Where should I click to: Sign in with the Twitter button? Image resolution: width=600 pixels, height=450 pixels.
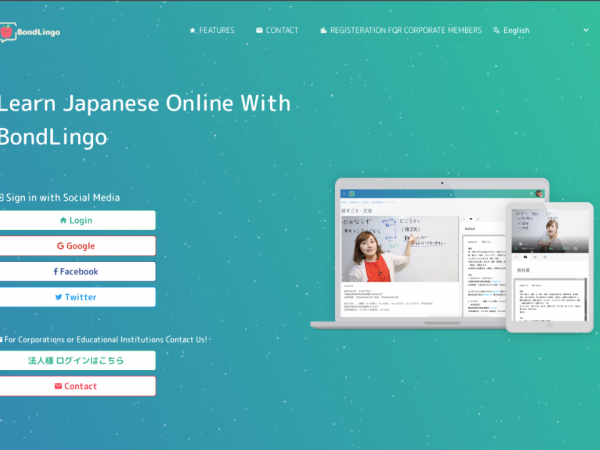(76, 297)
